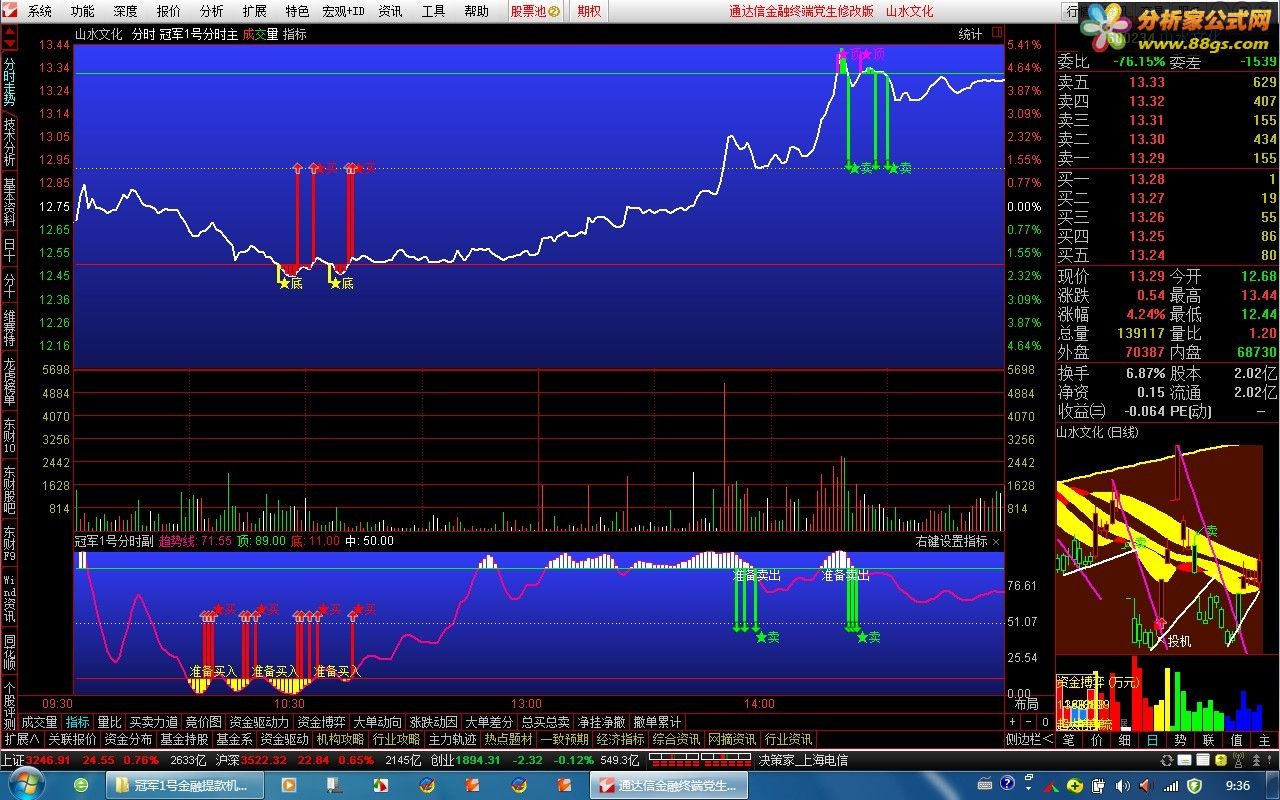Open 一致预期 extension tab
The height and width of the screenshot is (800, 1280).
point(564,740)
